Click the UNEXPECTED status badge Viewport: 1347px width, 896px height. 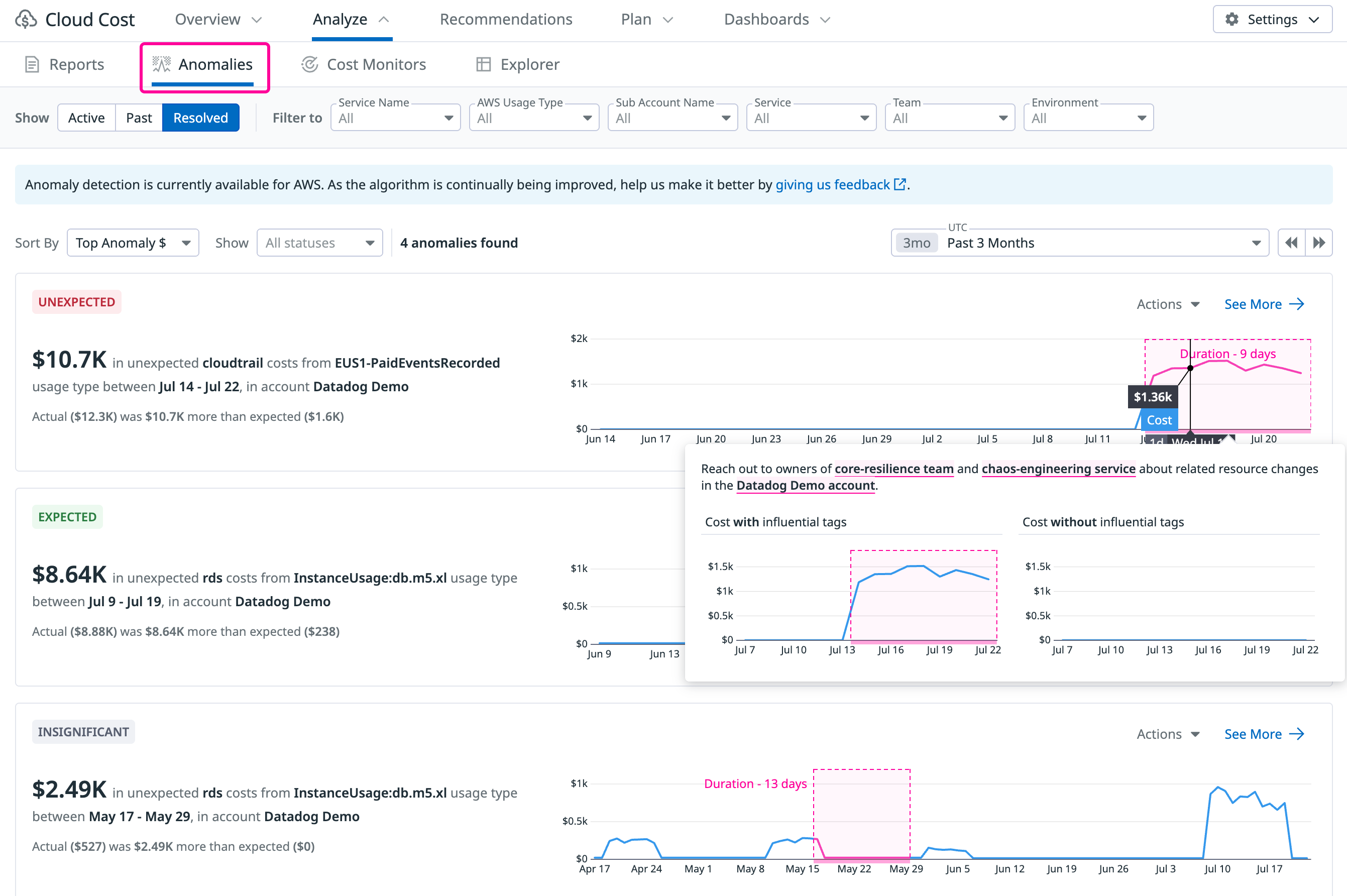[76, 302]
